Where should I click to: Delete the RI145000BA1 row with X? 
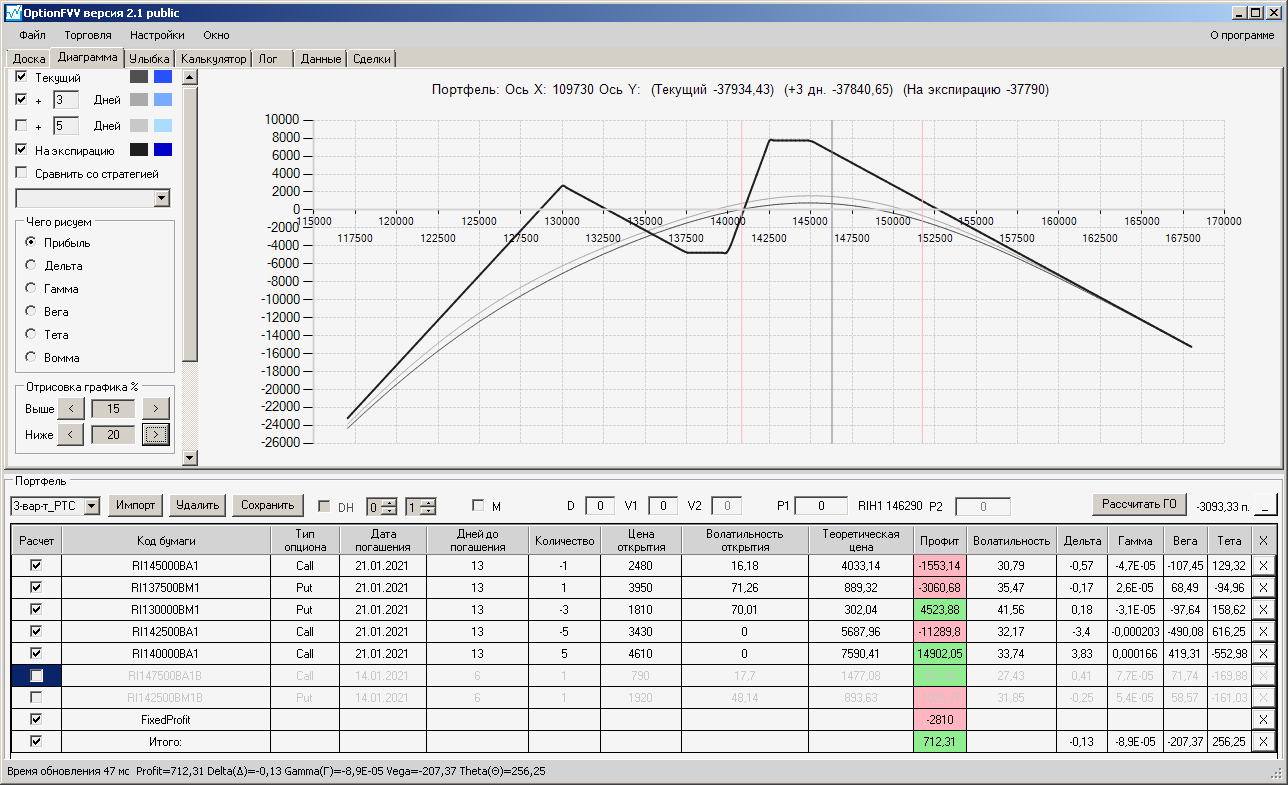pos(1263,565)
